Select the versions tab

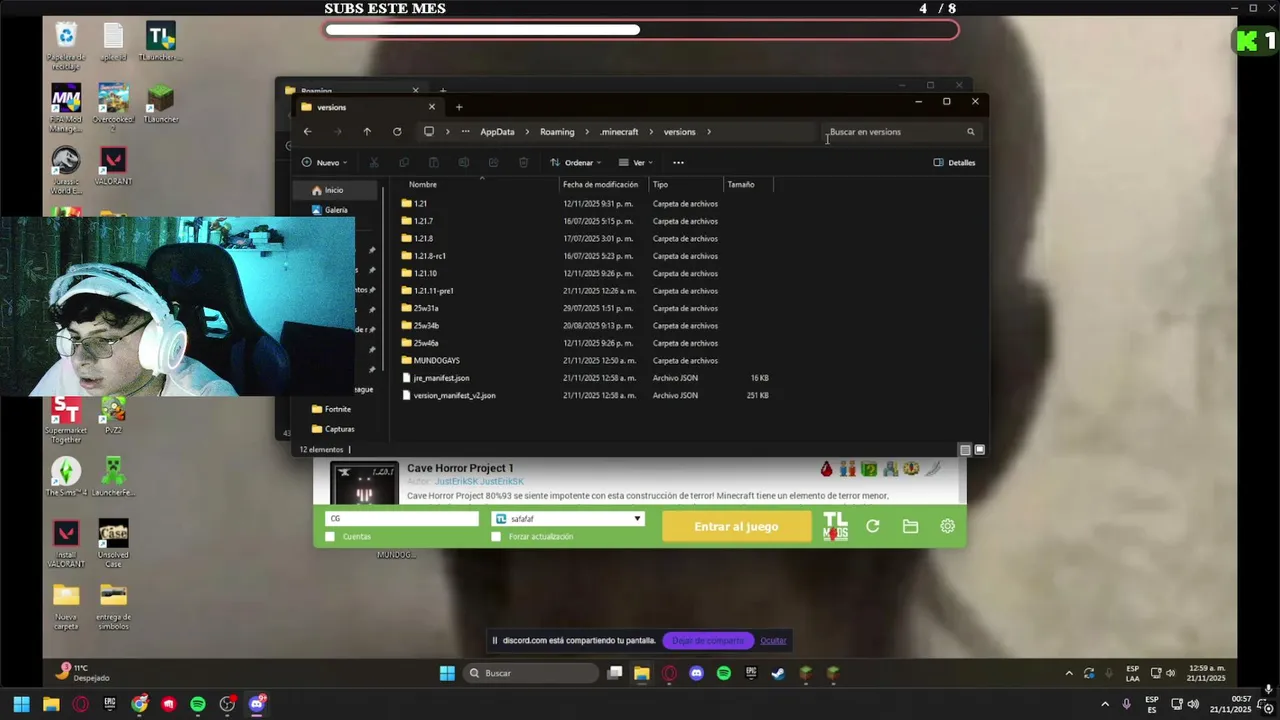click(367, 107)
